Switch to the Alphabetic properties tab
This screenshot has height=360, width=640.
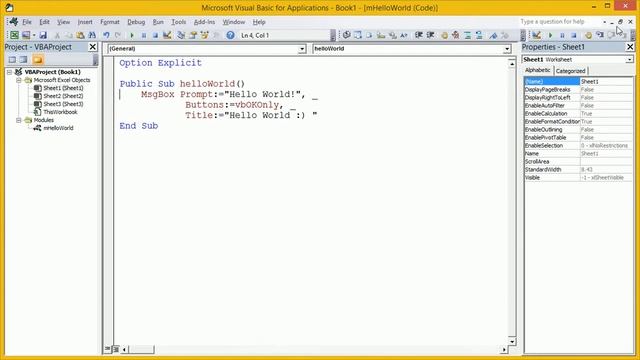538,70
